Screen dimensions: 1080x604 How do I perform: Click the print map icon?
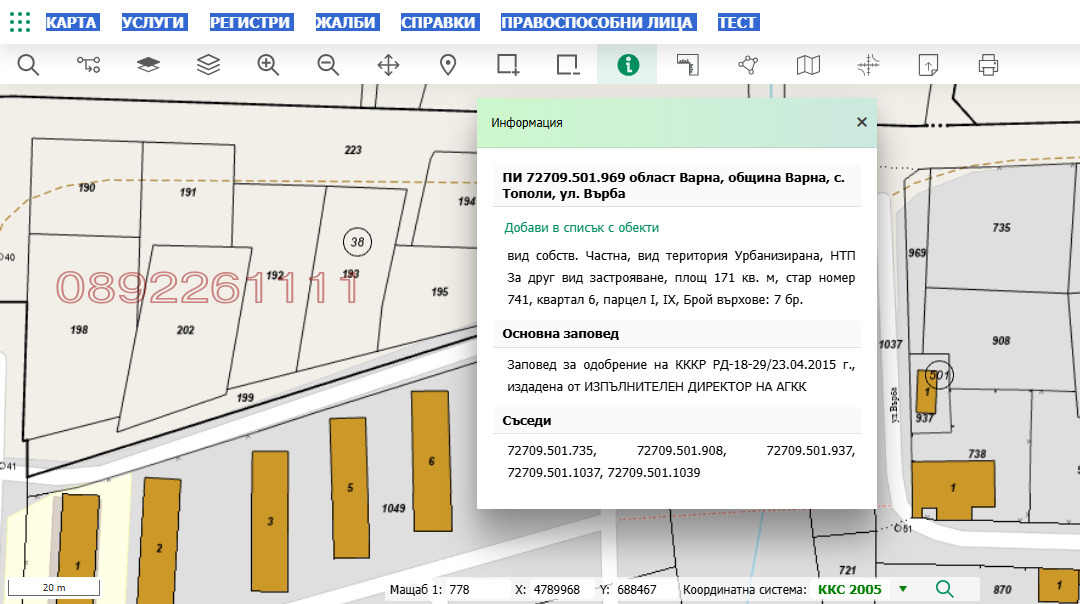(x=988, y=65)
